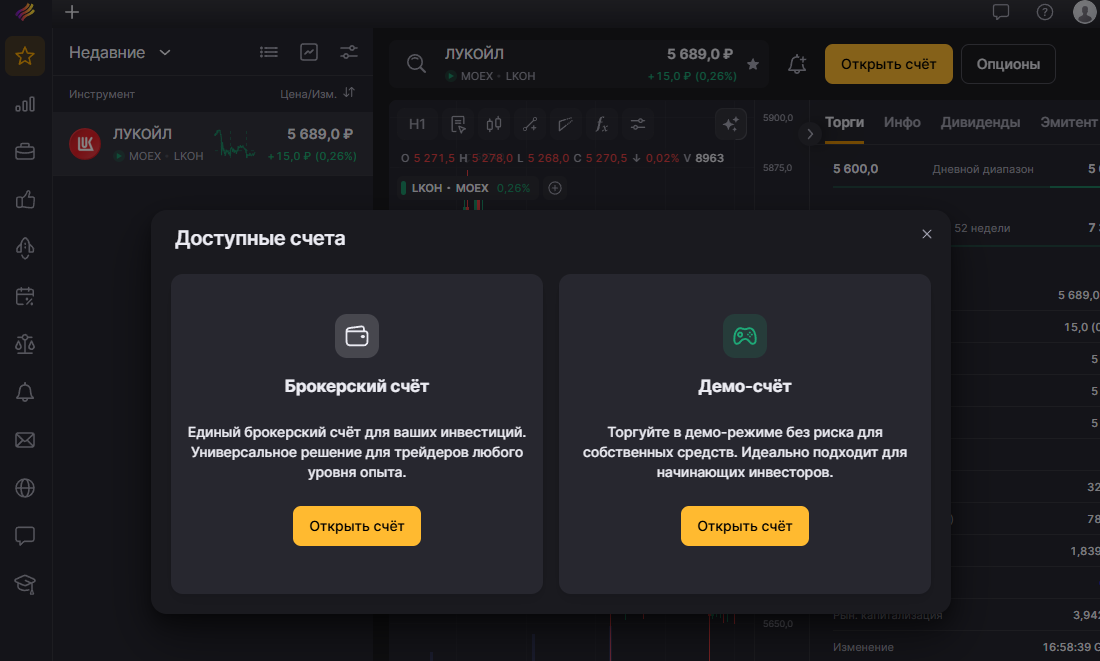This screenshot has width=1100, height=661.
Task: Select the trading ideas thumbs-up icon
Action: coord(25,200)
